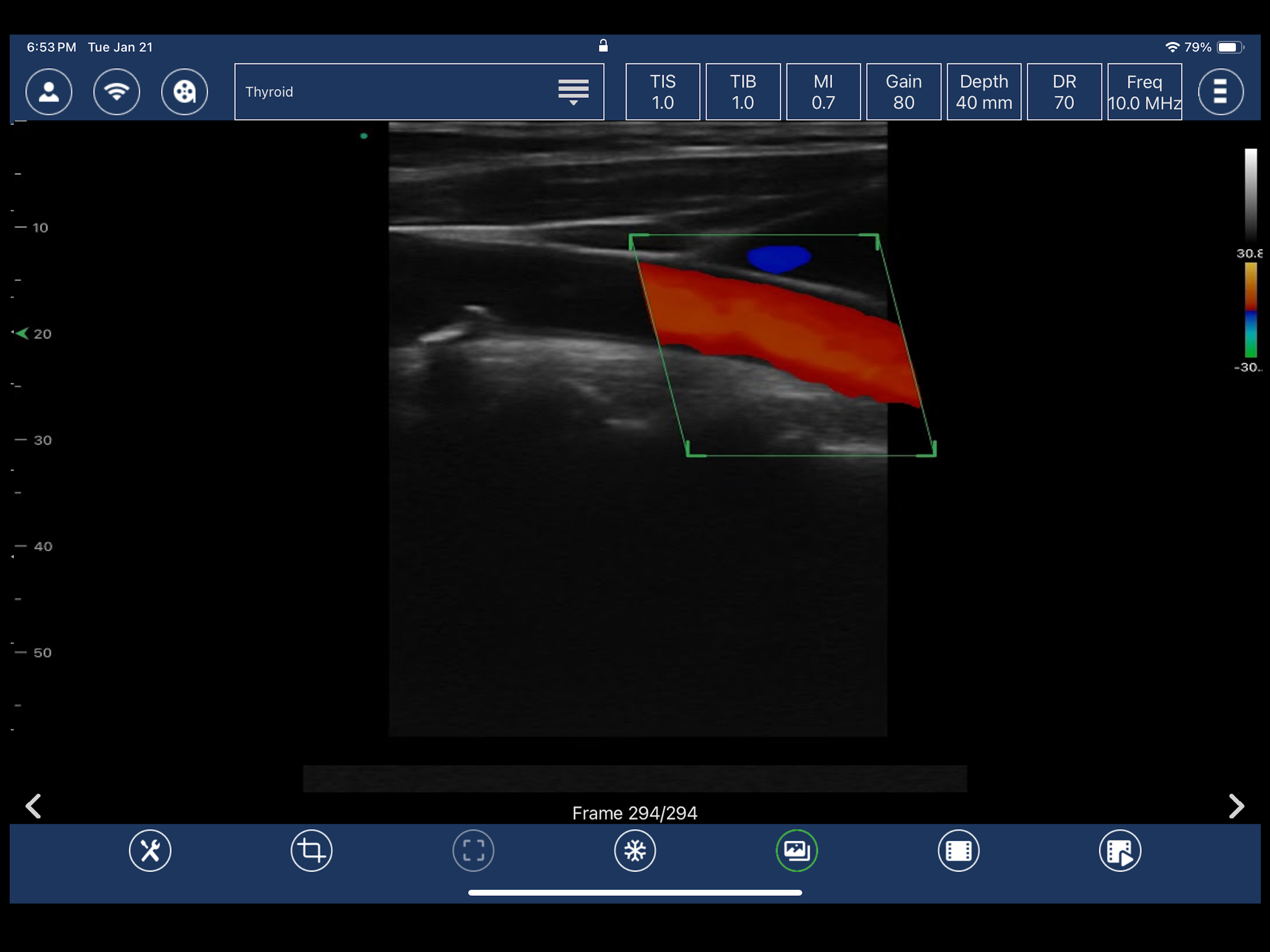
Task: Tap the film strip clip icon
Action: click(958, 851)
